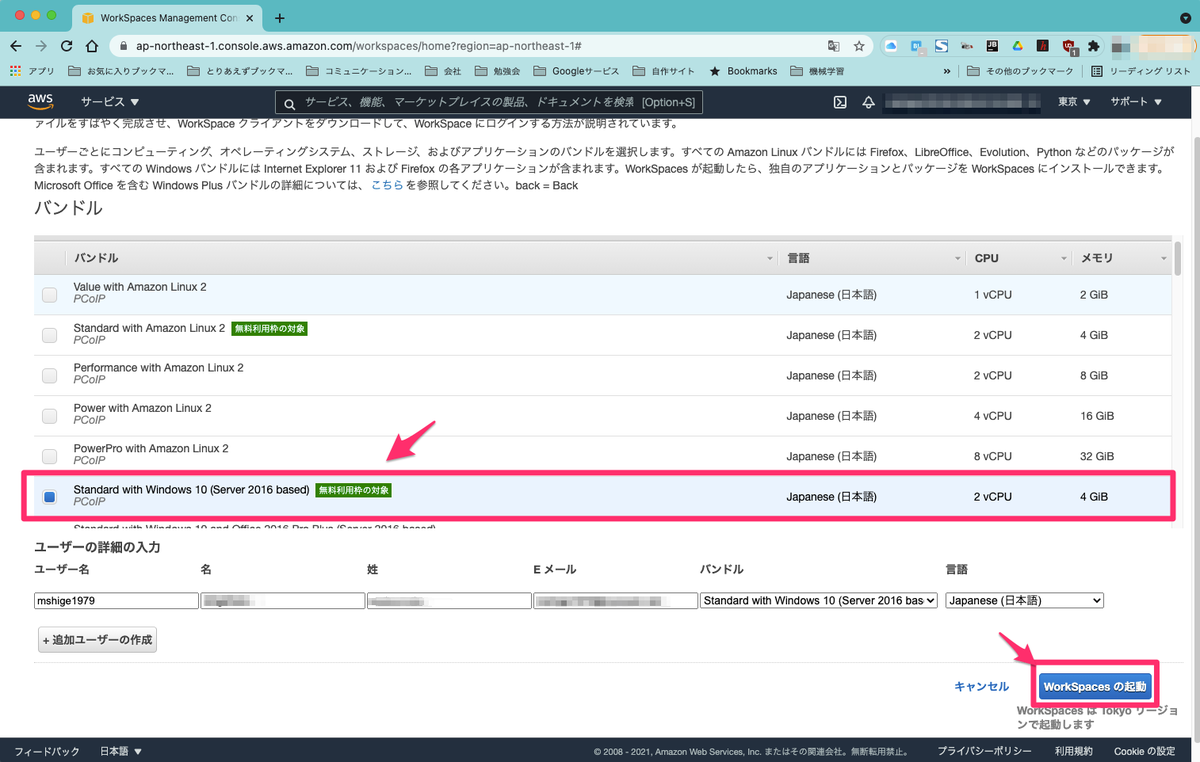
Task: Open the 機械学習 bookmarks folder
Action: (x=816, y=72)
